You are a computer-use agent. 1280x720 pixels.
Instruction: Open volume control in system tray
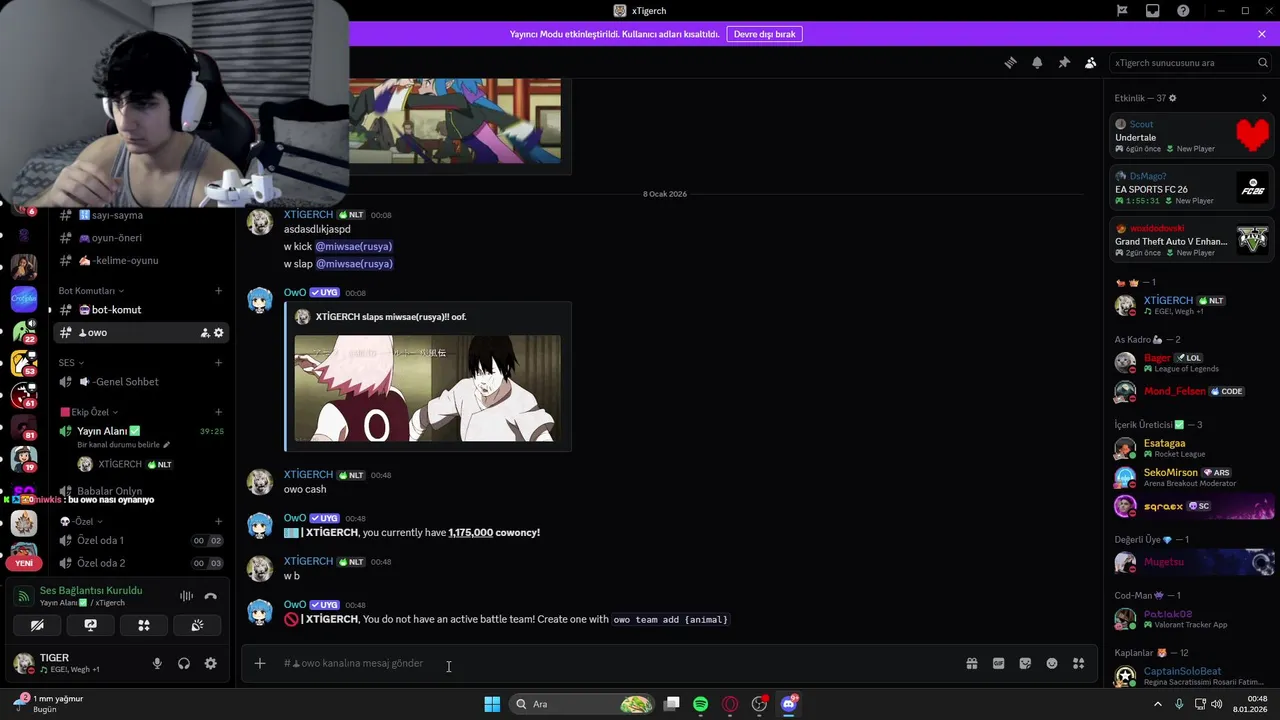coord(1216,704)
